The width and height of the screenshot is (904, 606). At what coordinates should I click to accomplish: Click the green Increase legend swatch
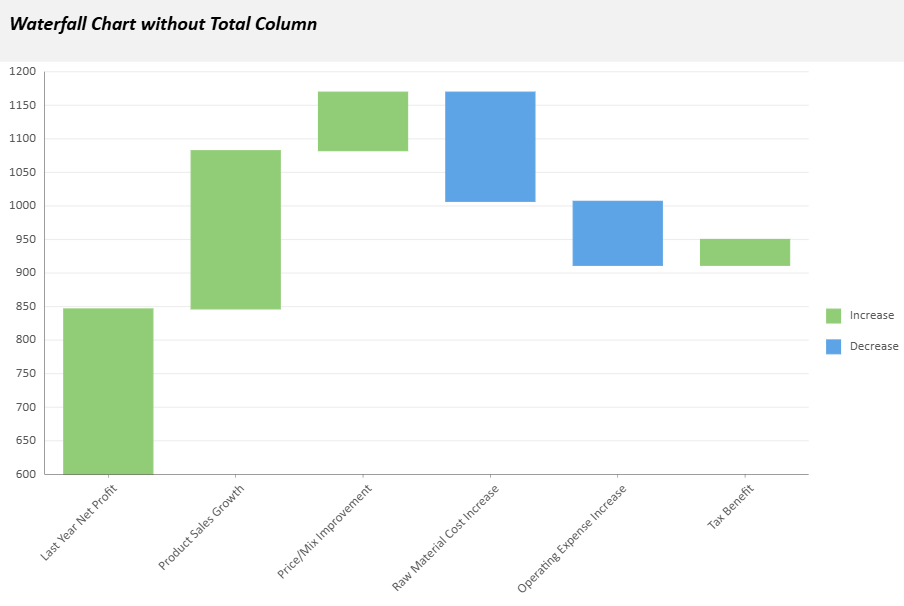pos(833,316)
